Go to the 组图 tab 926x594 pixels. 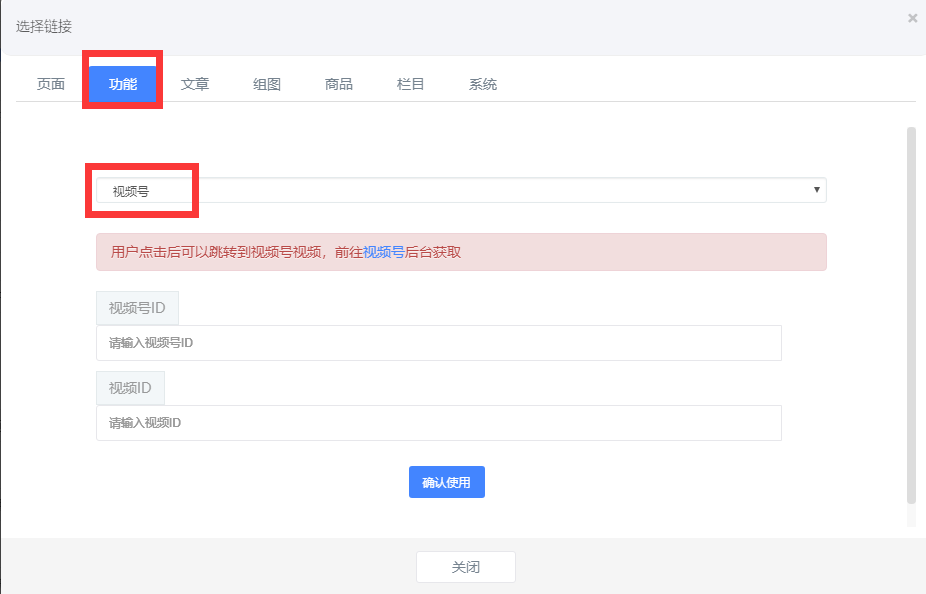[267, 84]
